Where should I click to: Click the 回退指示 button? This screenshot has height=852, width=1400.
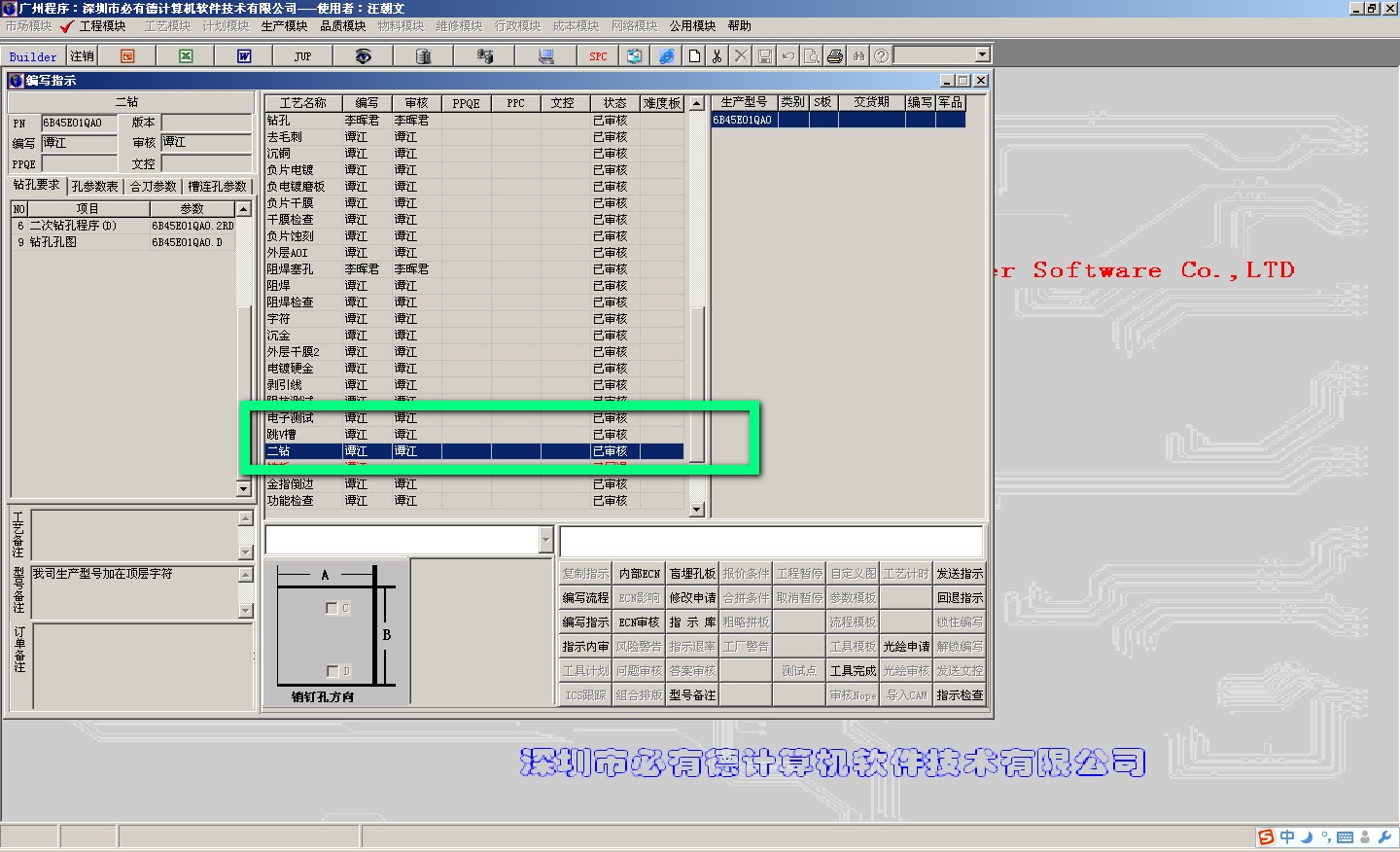pos(960,598)
